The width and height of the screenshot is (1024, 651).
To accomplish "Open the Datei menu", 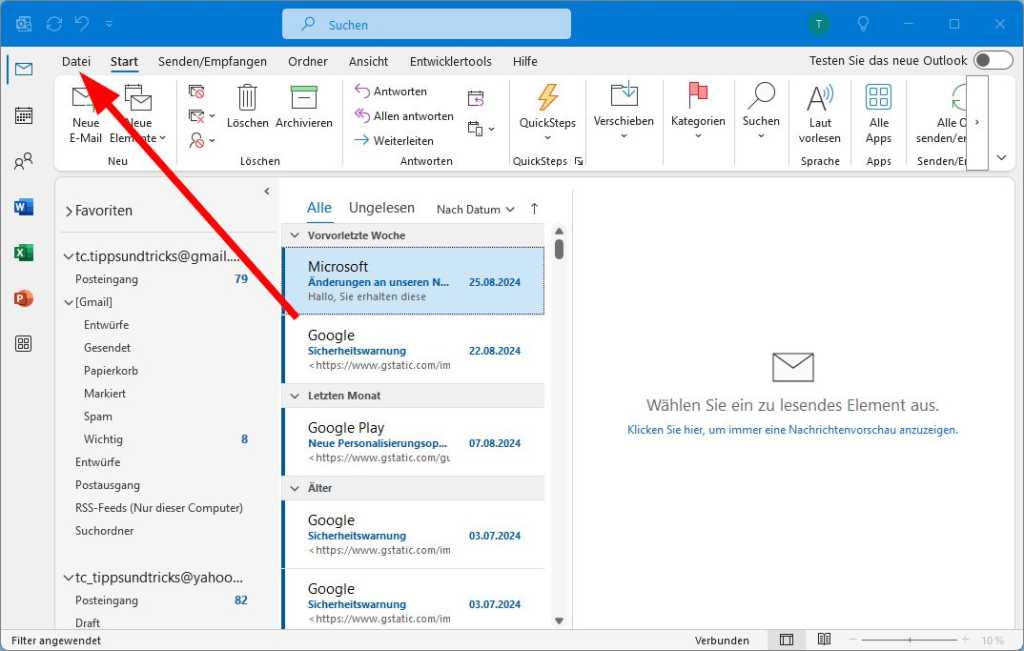I will (76, 61).
